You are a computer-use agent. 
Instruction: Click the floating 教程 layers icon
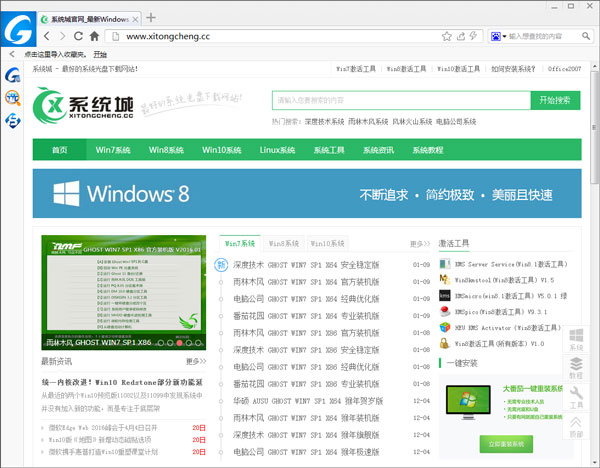[x=576, y=368]
